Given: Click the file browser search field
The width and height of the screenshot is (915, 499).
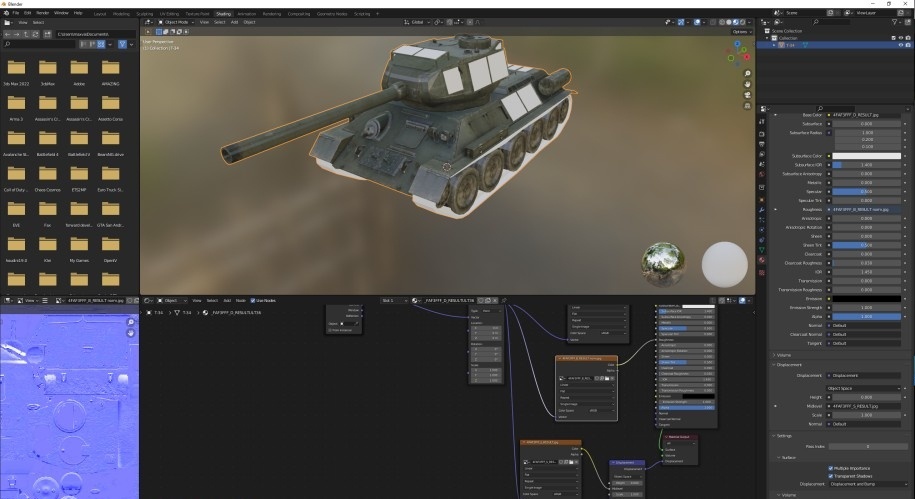Looking at the screenshot, I should click(x=39, y=44).
